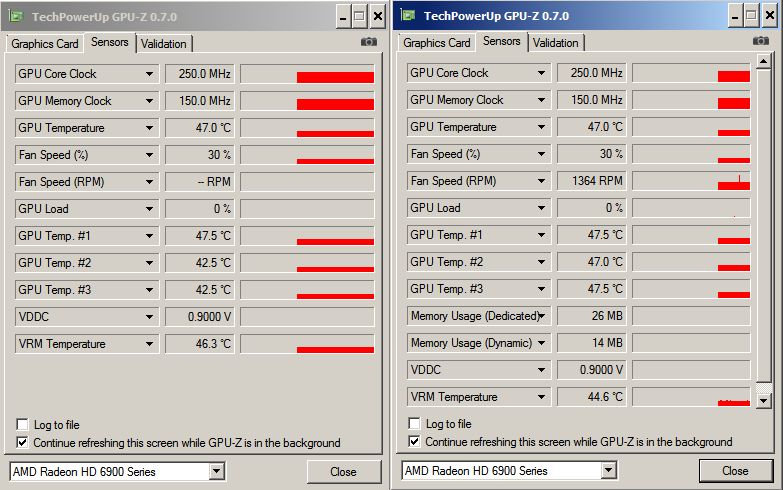Screen dimensions: 783x490
Task: Click 44.6 °C VRM value in right window
Action: point(591,397)
